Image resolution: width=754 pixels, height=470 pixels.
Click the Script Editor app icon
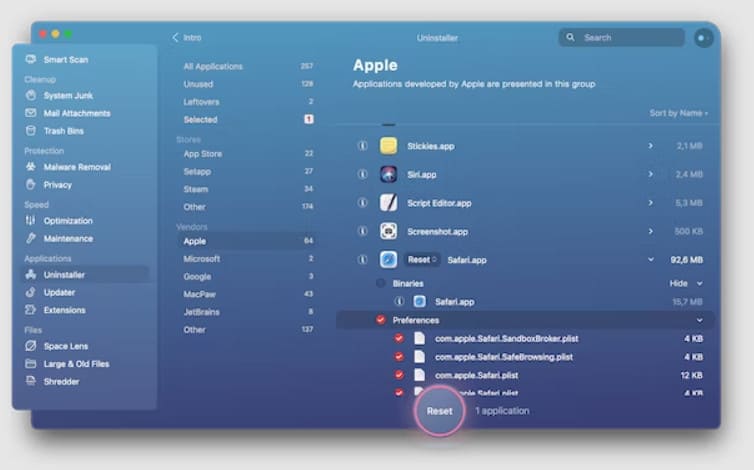coord(388,202)
